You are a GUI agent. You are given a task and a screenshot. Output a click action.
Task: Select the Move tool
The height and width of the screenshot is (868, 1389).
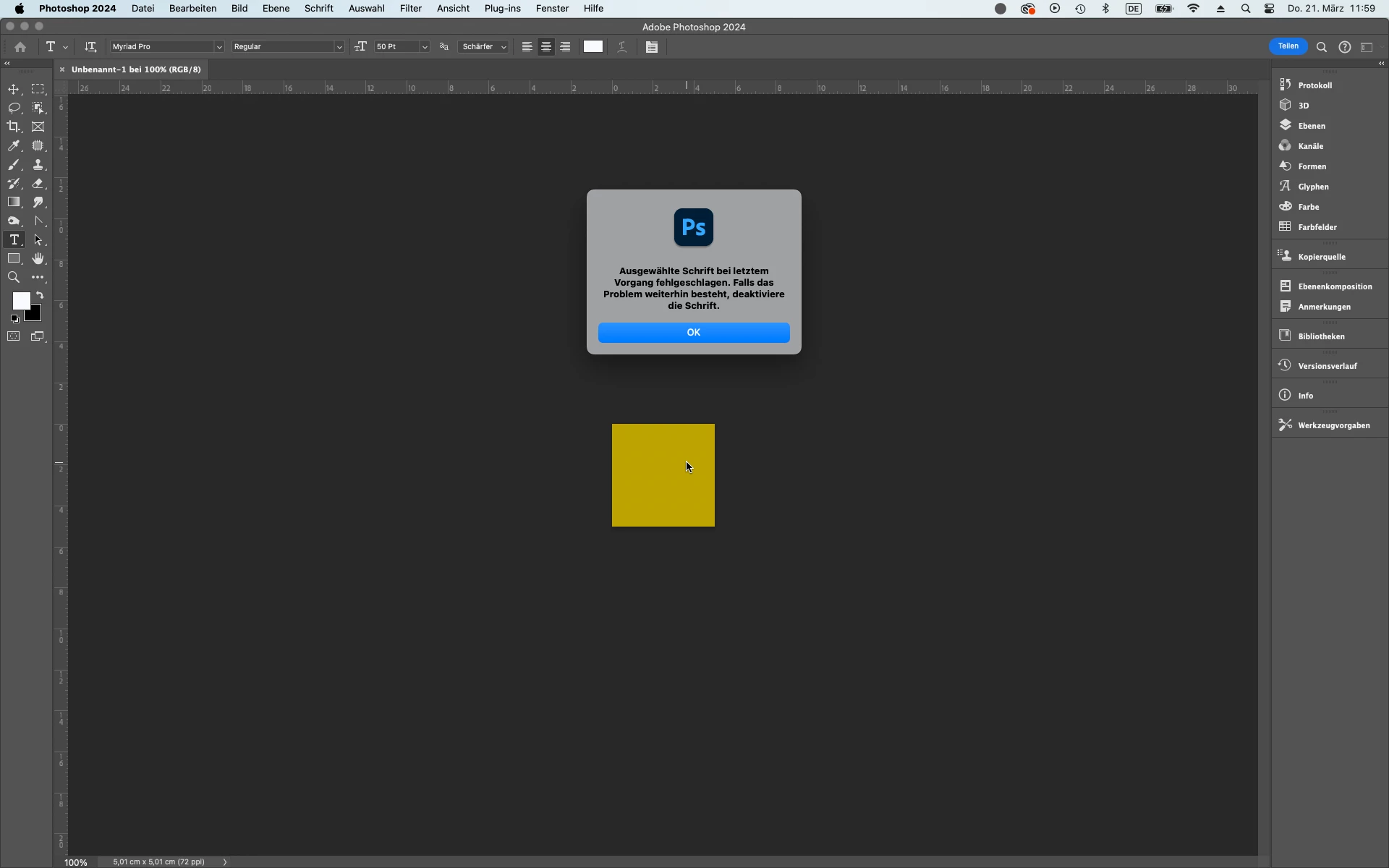pyautogui.click(x=14, y=89)
